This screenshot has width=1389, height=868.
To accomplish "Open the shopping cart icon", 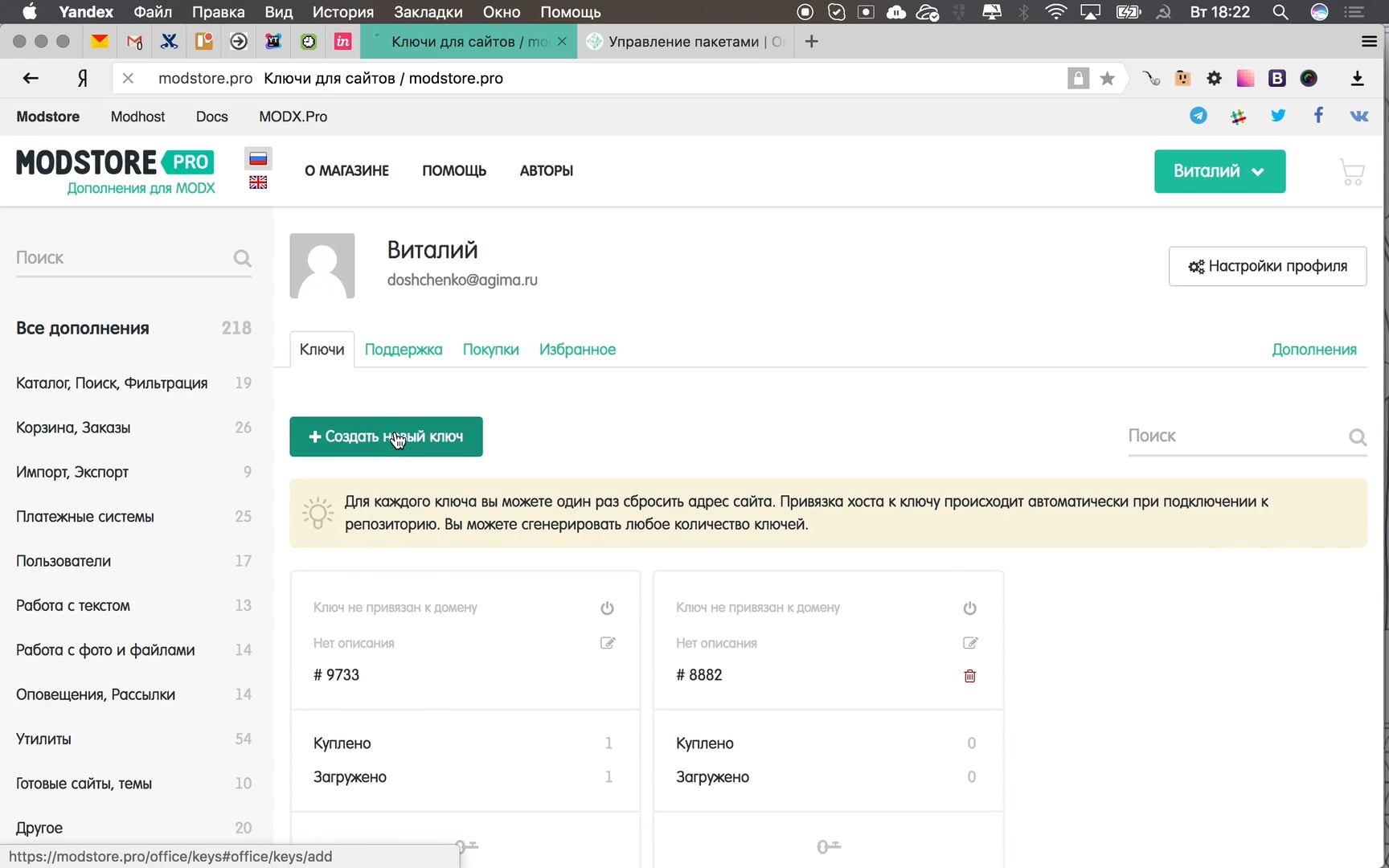I will pos(1352,172).
